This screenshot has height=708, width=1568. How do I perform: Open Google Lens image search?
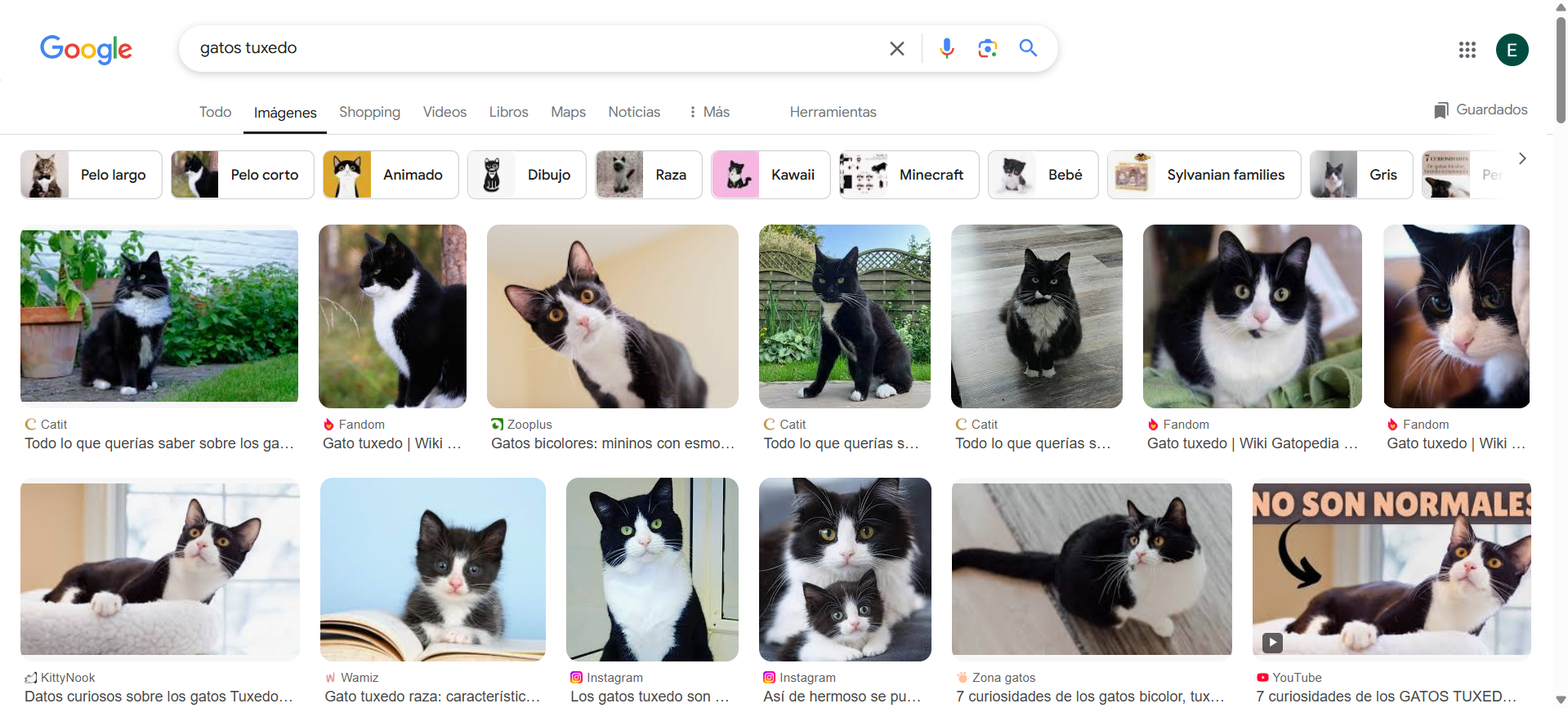click(987, 49)
